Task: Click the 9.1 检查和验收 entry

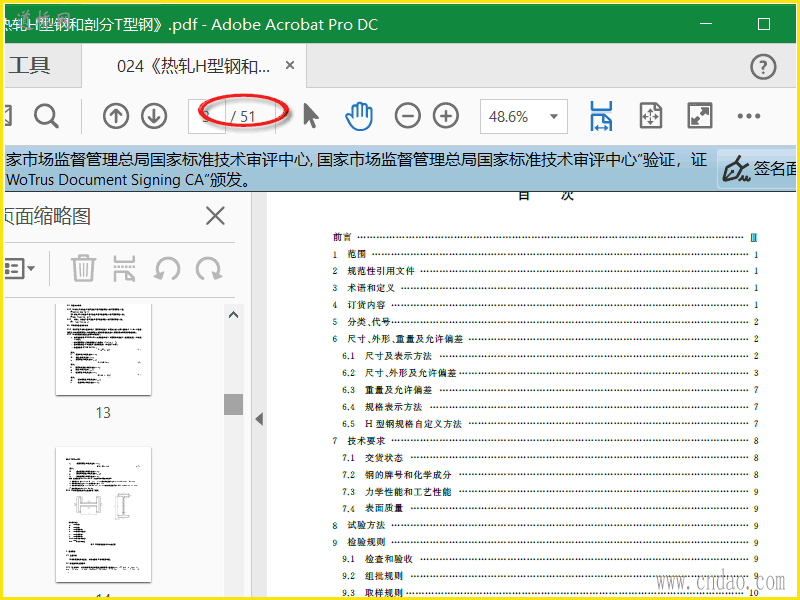Action: (x=550, y=559)
